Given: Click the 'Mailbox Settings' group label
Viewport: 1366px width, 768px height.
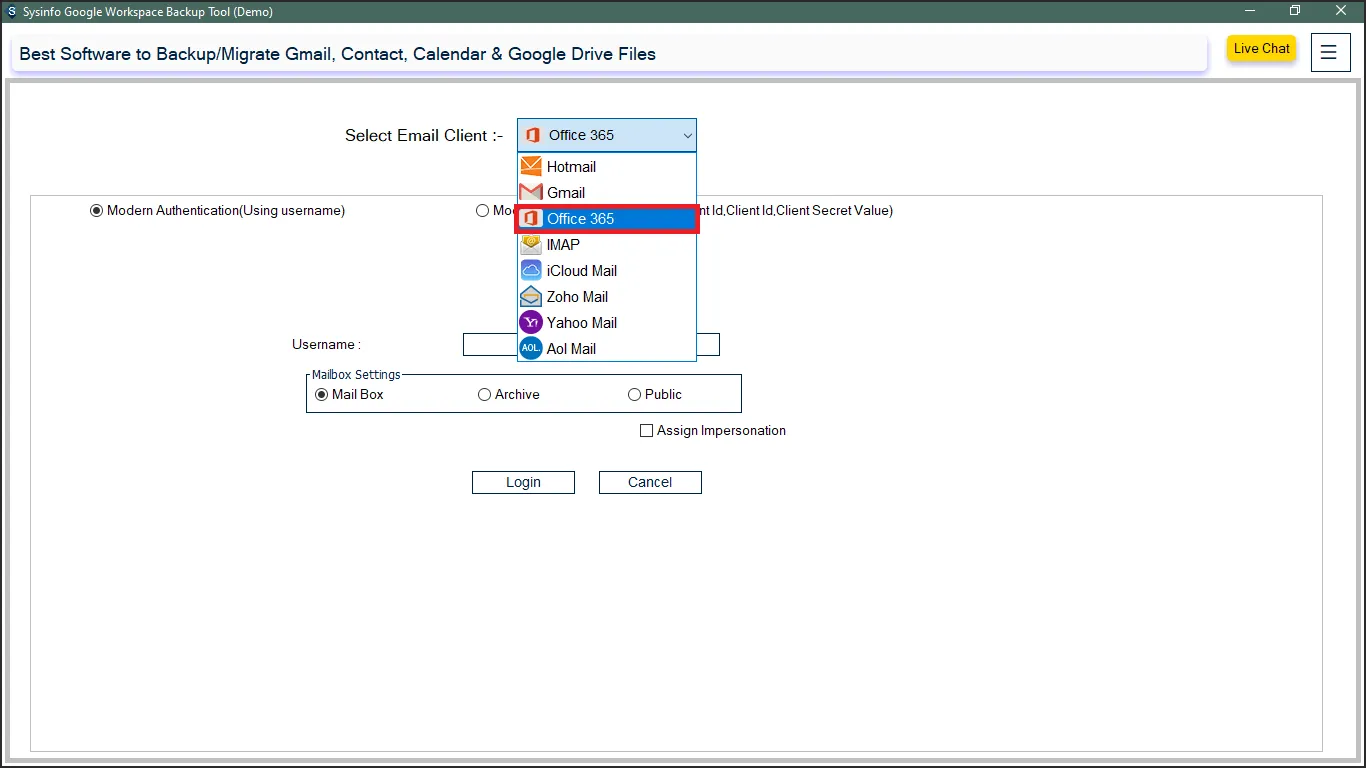Looking at the screenshot, I should [356, 375].
